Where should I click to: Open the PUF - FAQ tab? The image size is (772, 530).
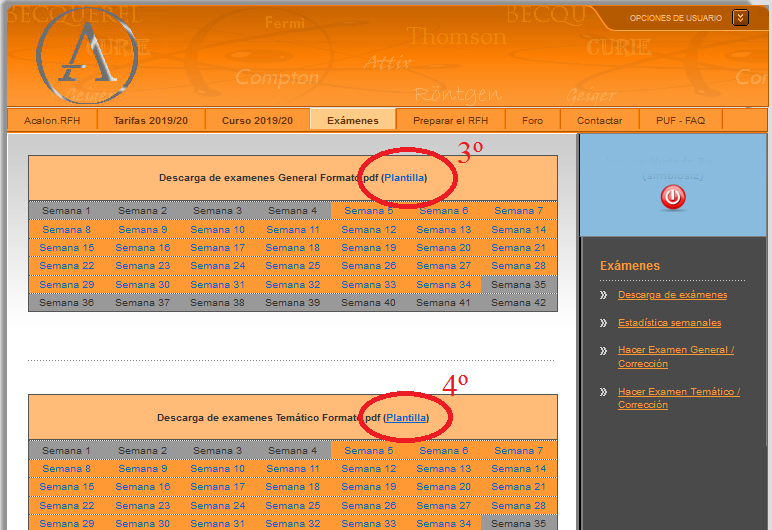point(680,120)
